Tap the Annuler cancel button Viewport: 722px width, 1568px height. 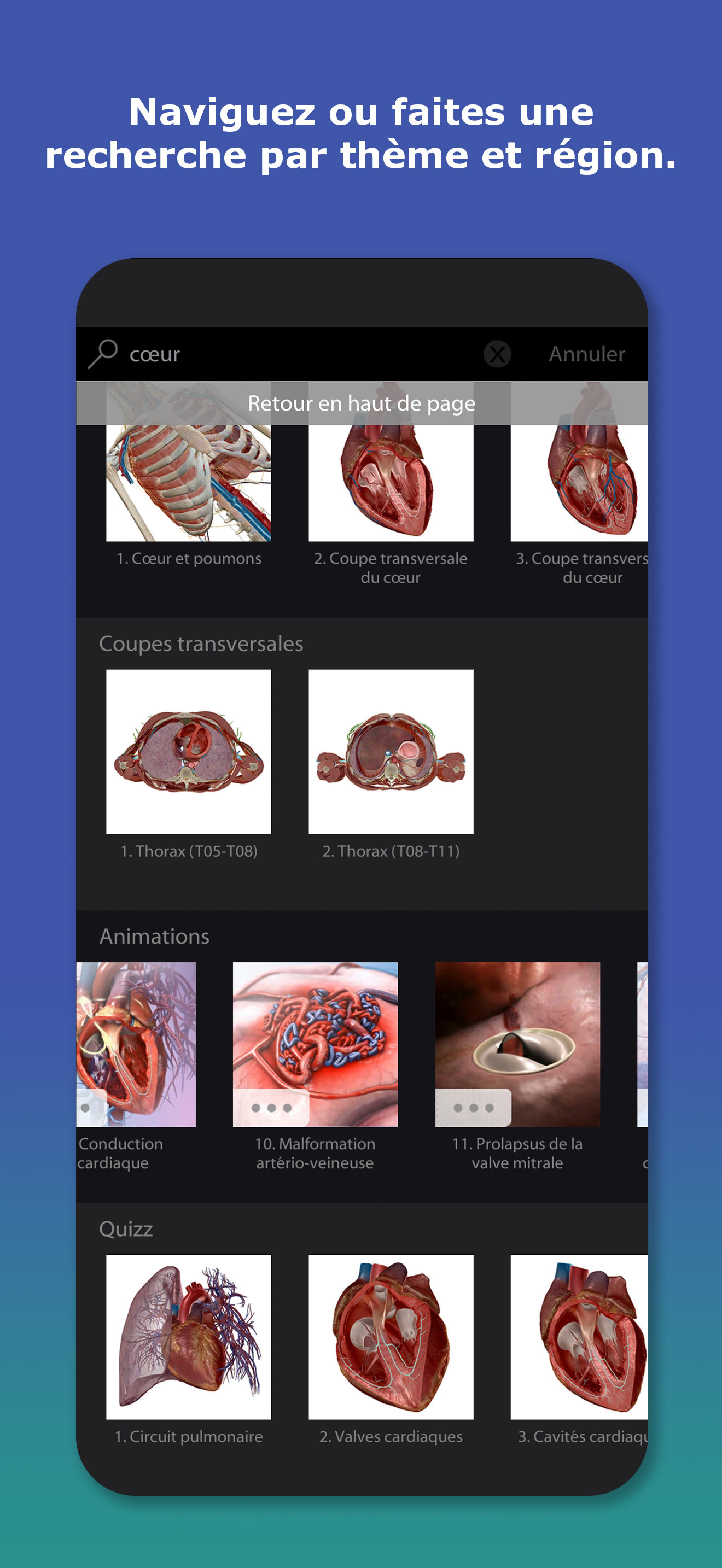[x=587, y=354]
